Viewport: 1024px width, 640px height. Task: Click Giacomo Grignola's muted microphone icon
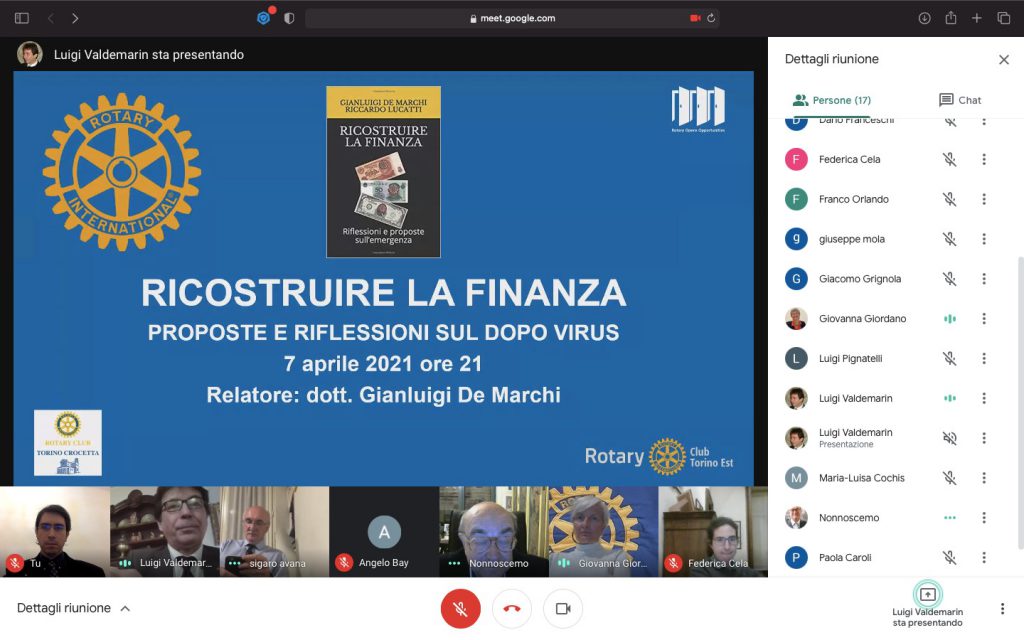[x=950, y=279]
